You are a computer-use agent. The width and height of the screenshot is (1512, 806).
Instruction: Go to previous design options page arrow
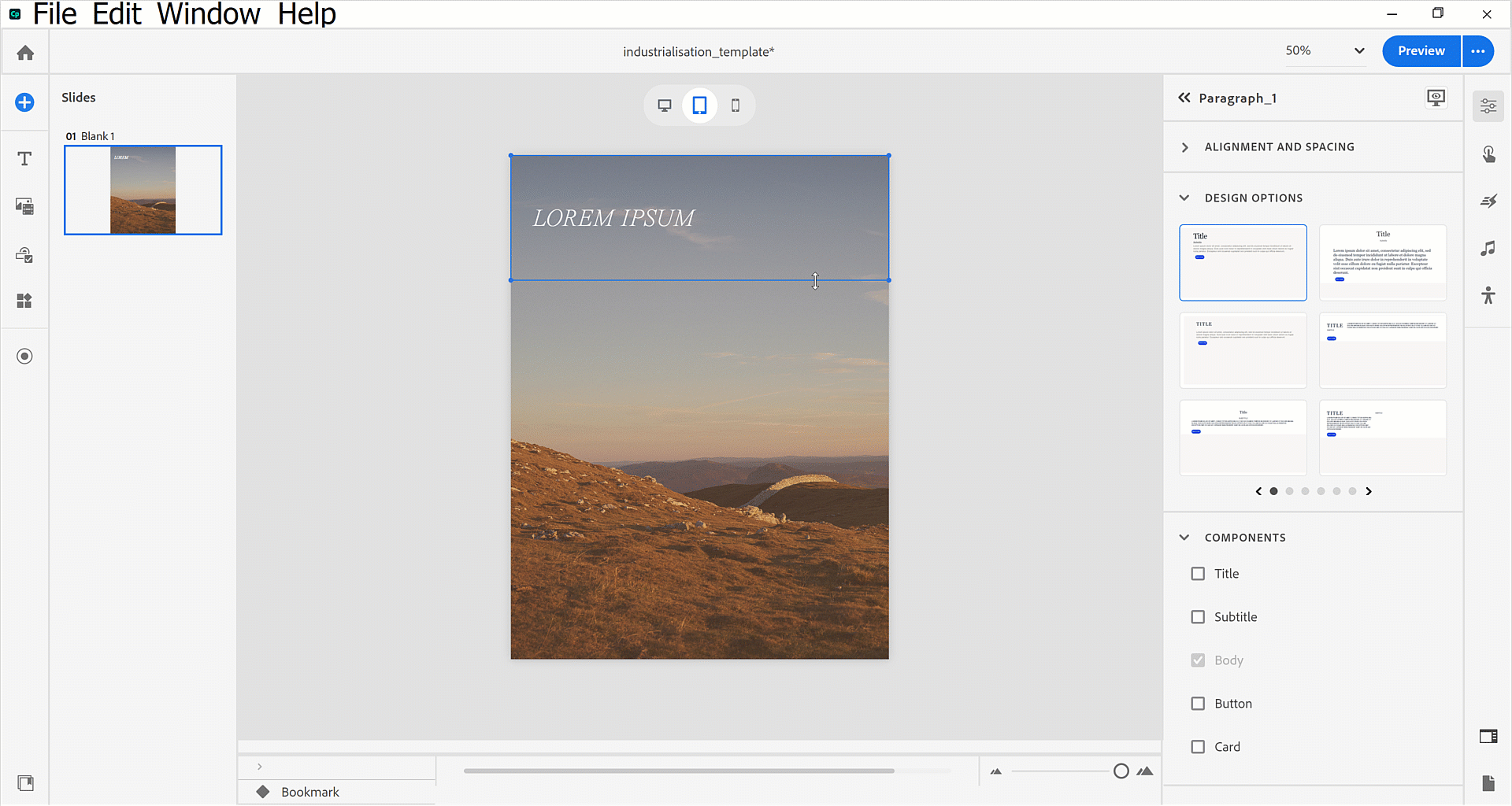(1258, 491)
